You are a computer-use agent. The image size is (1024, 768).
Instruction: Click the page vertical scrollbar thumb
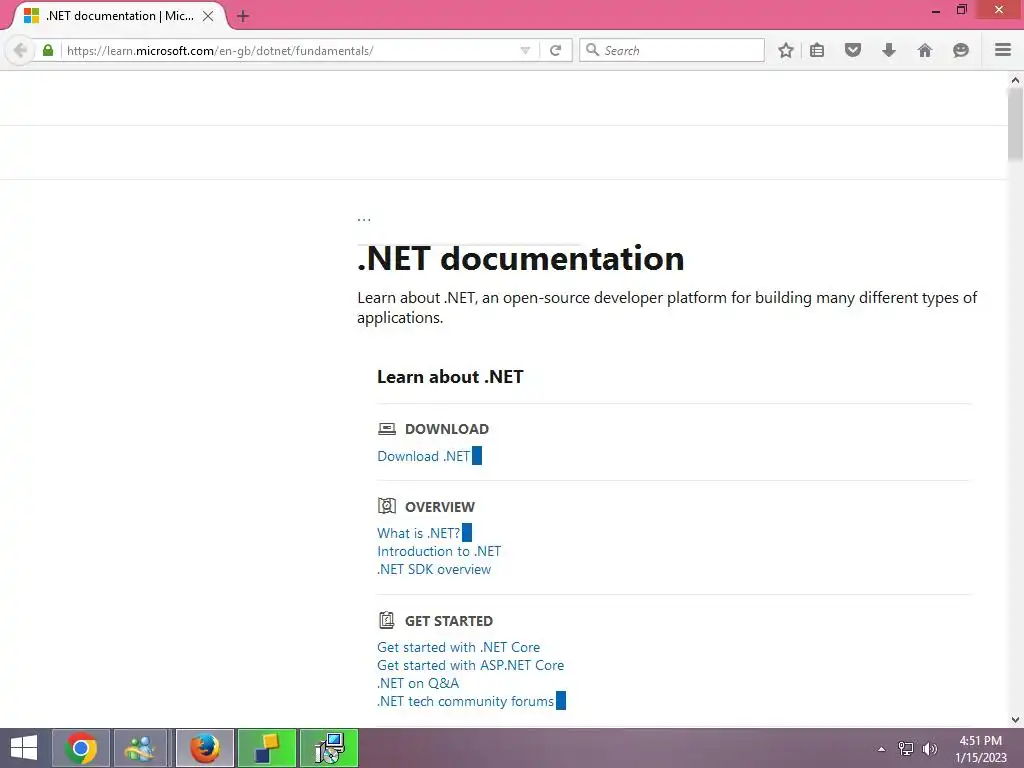click(x=1015, y=124)
